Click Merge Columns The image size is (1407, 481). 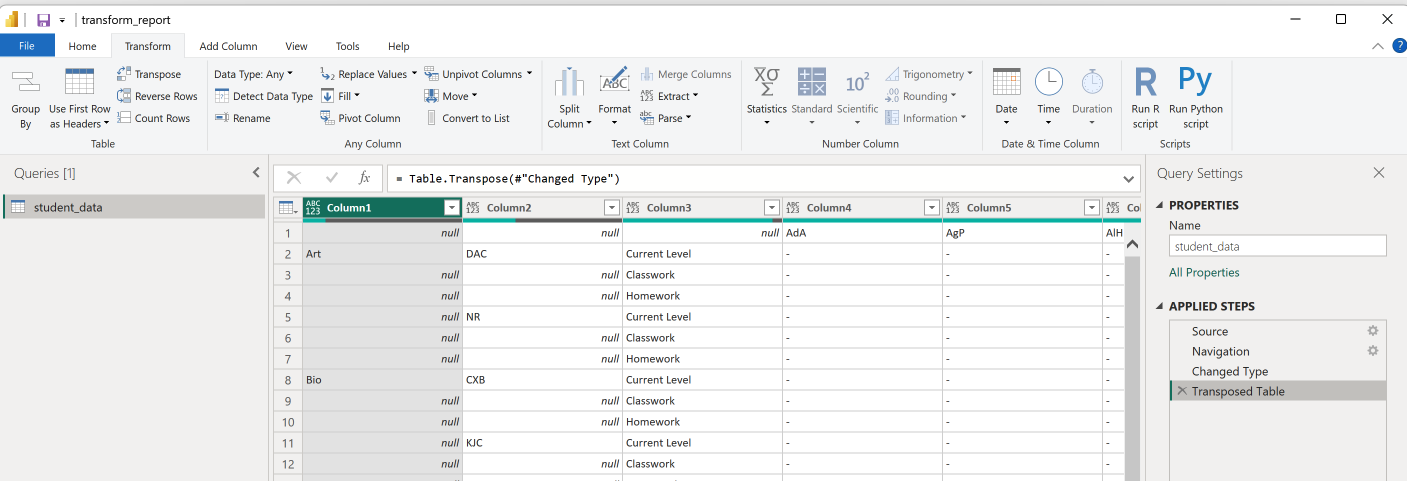685,74
